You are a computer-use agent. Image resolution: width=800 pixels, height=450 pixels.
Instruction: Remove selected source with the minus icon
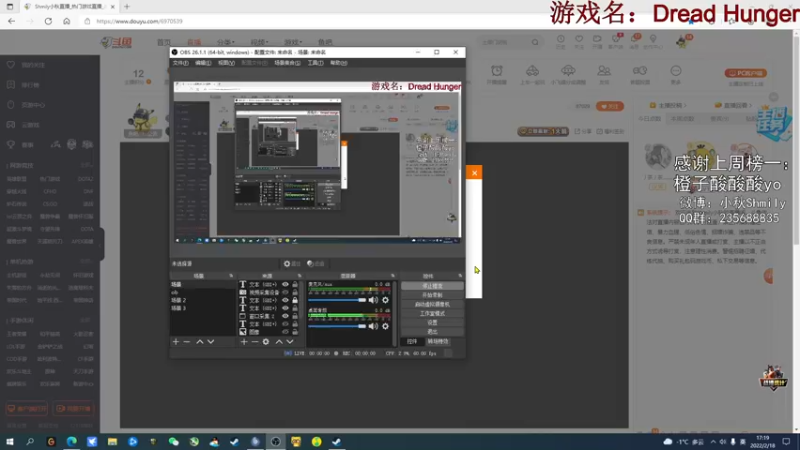255,341
